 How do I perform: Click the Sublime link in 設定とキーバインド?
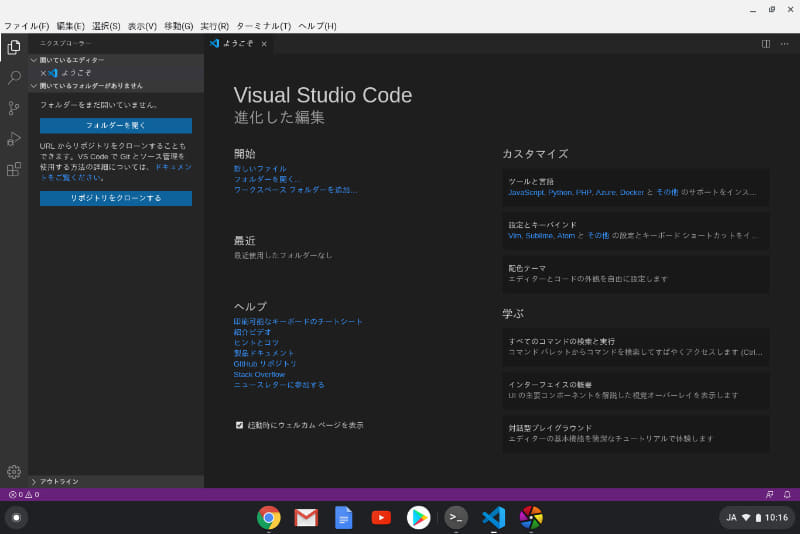tap(539, 236)
